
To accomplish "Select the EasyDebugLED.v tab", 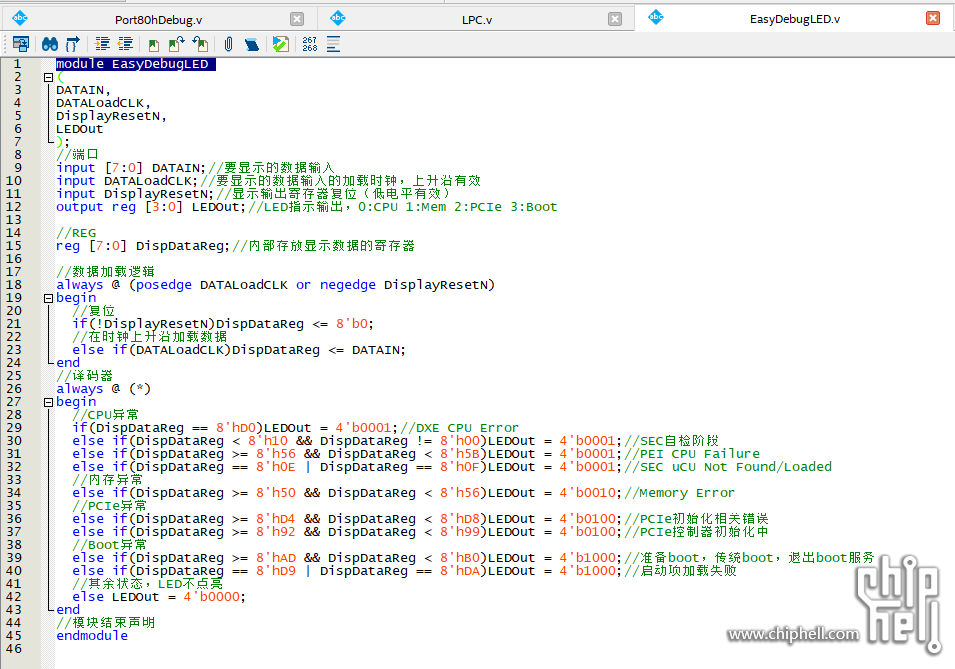I will point(794,19).
